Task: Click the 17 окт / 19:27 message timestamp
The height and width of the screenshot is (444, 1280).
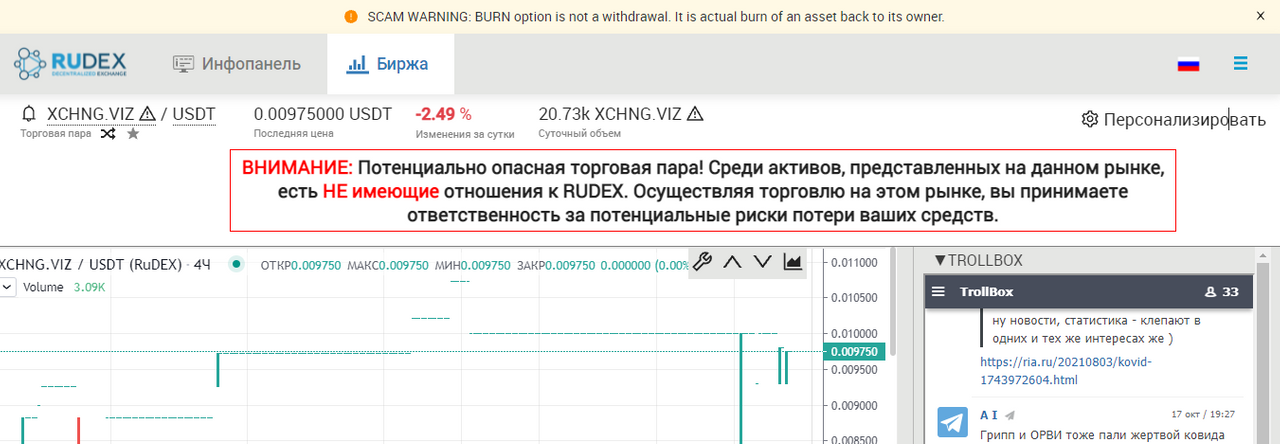Action: [1203, 414]
